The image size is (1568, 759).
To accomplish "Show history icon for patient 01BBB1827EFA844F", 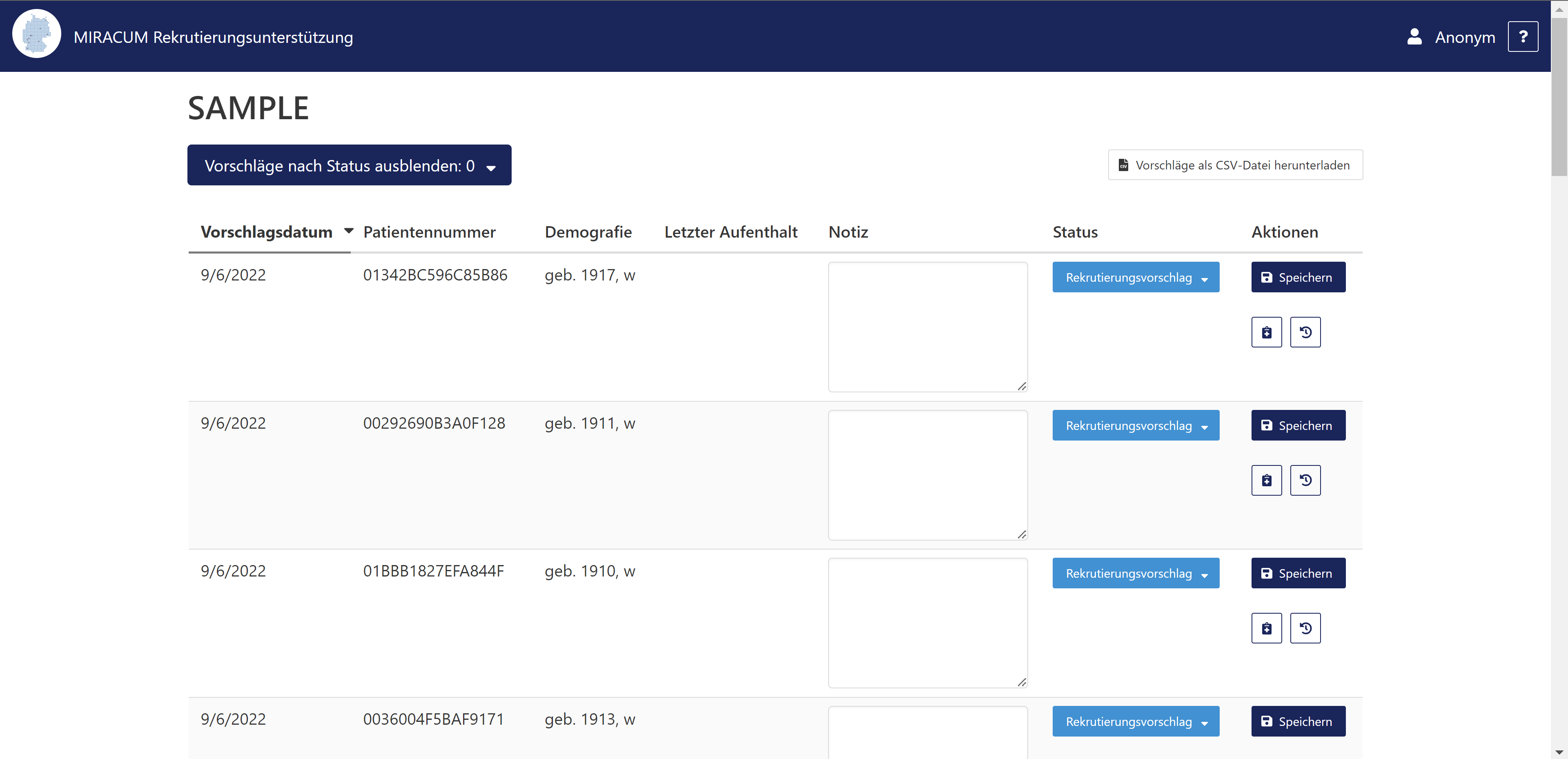I will [x=1305, y=628].
